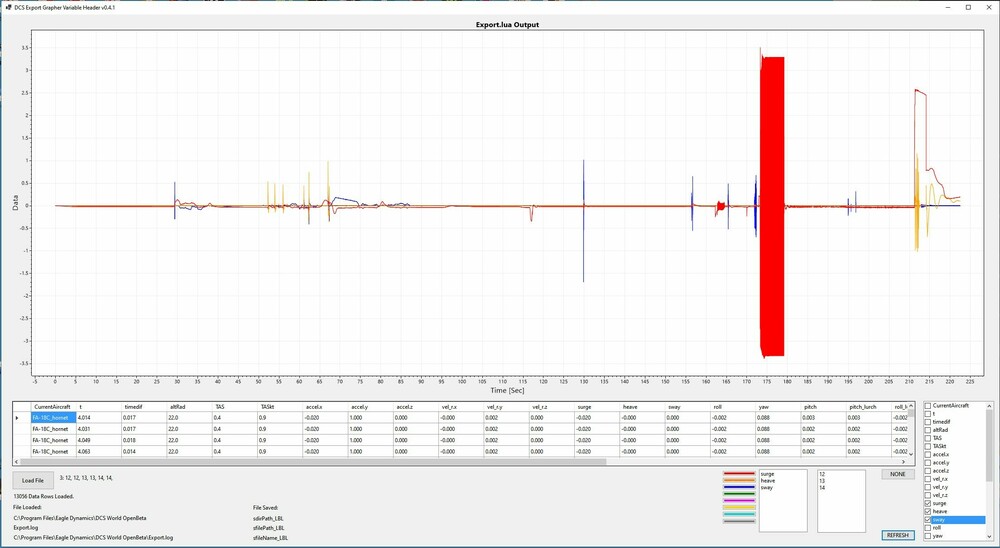The image size is (1000, 548).
Task: Uncheck the highlighted sway checkbox
Action: tap(927, 520)
